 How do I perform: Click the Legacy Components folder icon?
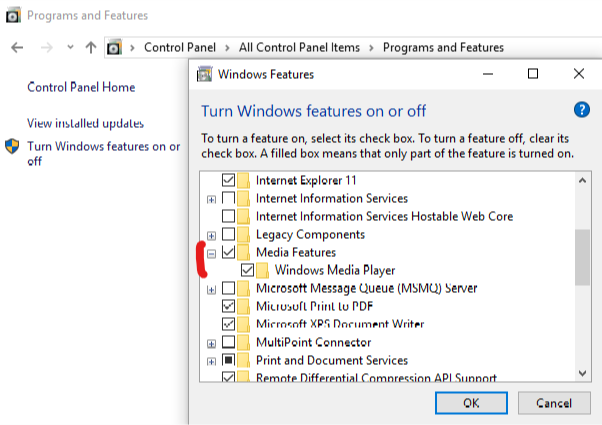pyautogui.click(x=243, y=234)
